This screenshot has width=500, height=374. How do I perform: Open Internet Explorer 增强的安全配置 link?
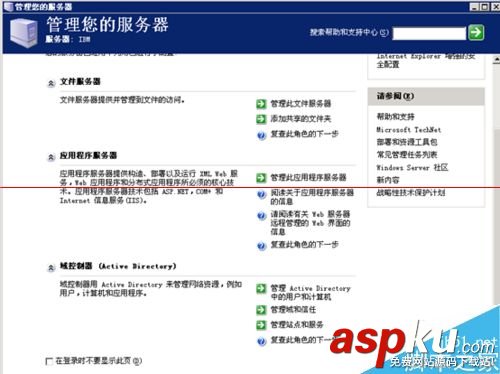pos(426,61)
